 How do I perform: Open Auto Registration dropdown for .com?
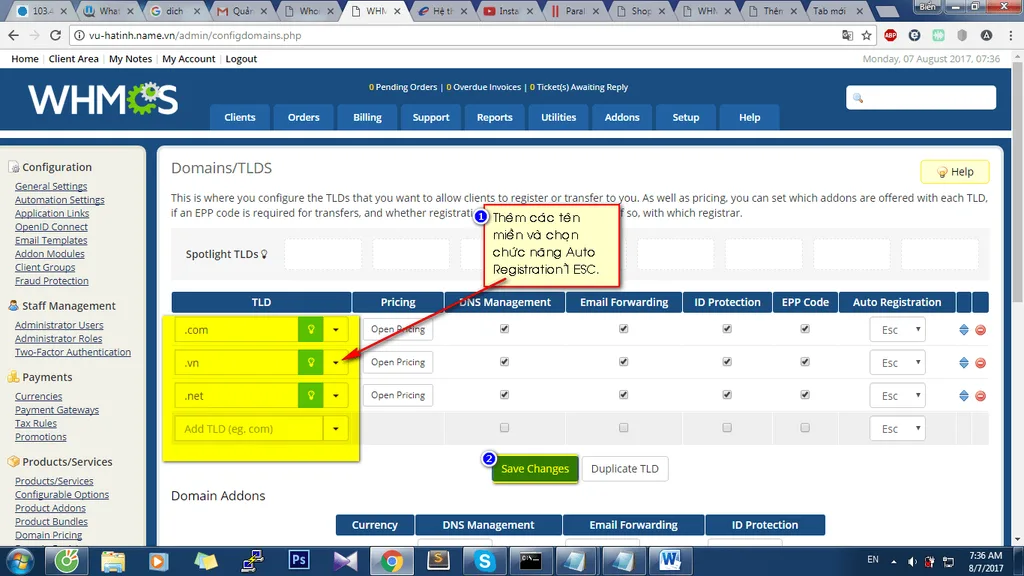[x=897, y=330]
